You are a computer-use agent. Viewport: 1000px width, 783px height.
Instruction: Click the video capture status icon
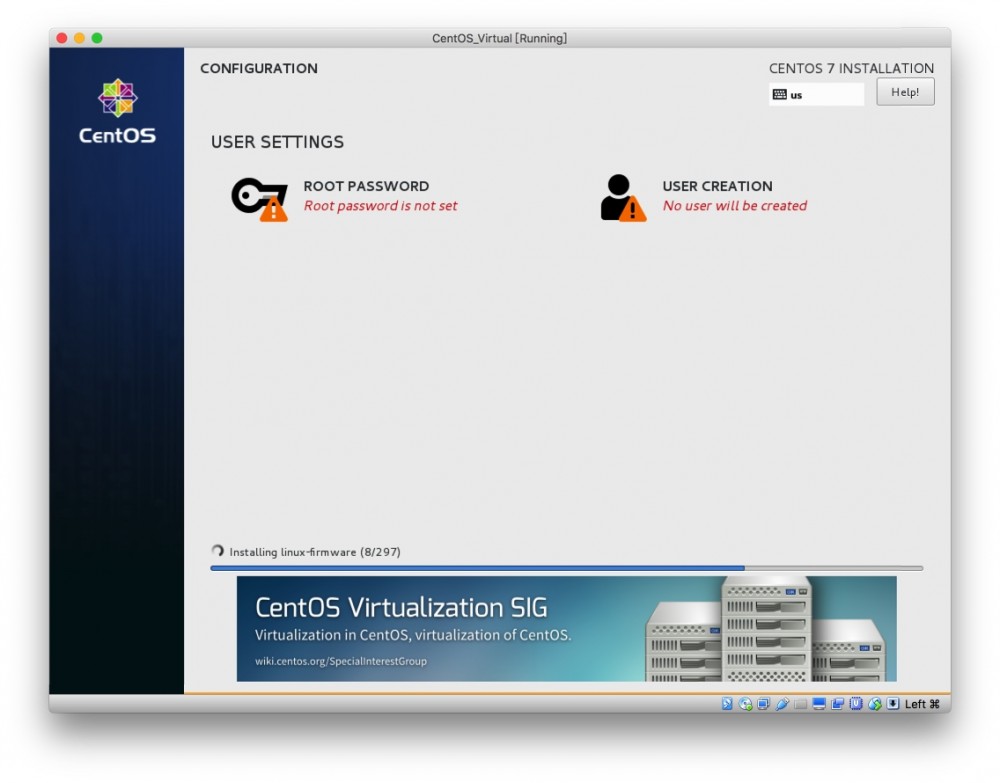click(837, 703)
